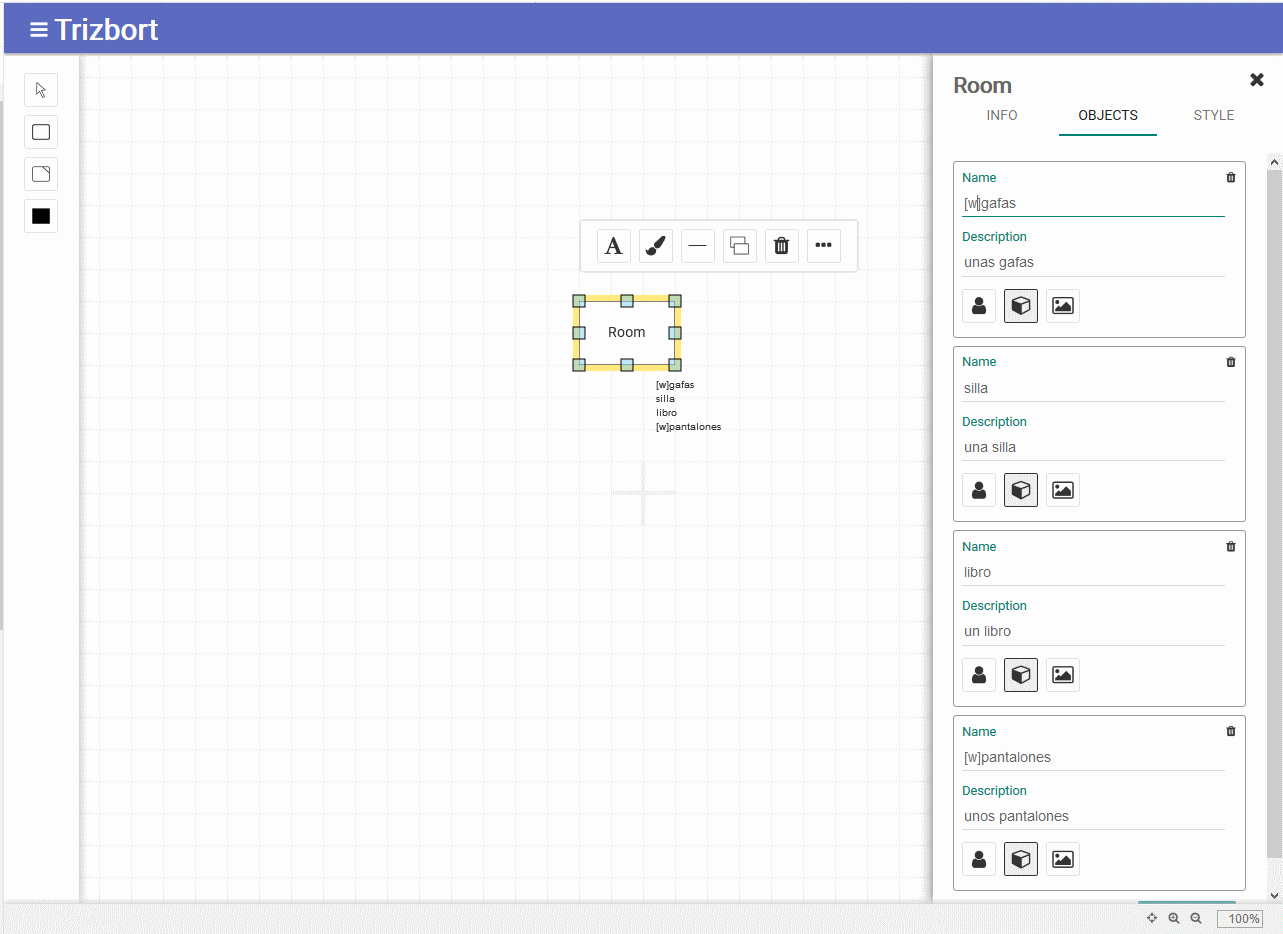The height and width of the screenshot is (934, 1283).
Task: Click the trash icon in floating toolbar
Action: [782, 246]
